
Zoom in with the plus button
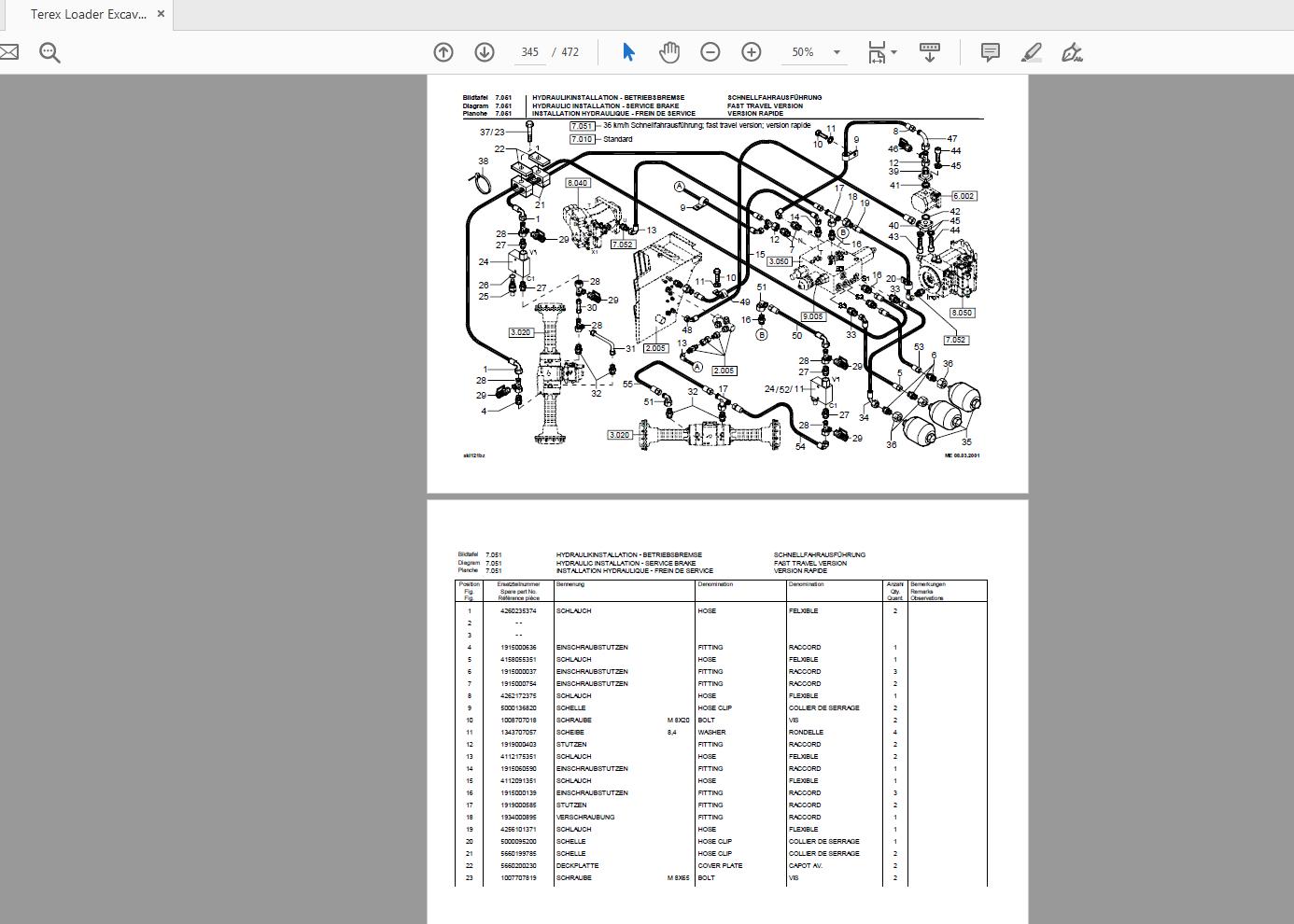pos(751,52)
